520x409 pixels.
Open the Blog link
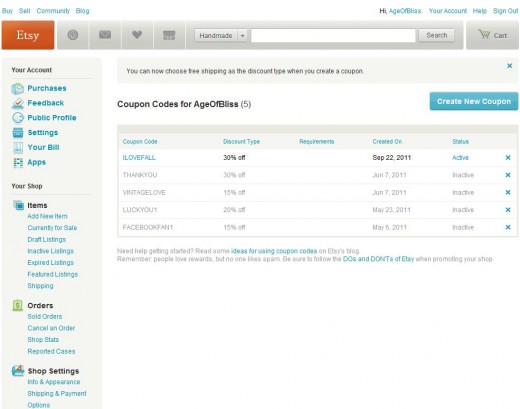pyautogui.click(x=82, y=11)
